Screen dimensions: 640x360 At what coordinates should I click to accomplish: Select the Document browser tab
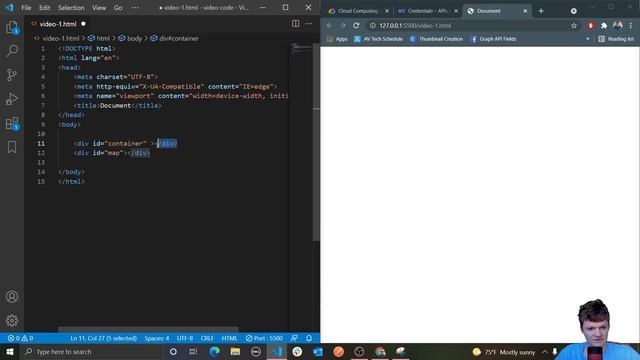click(497, 11)
